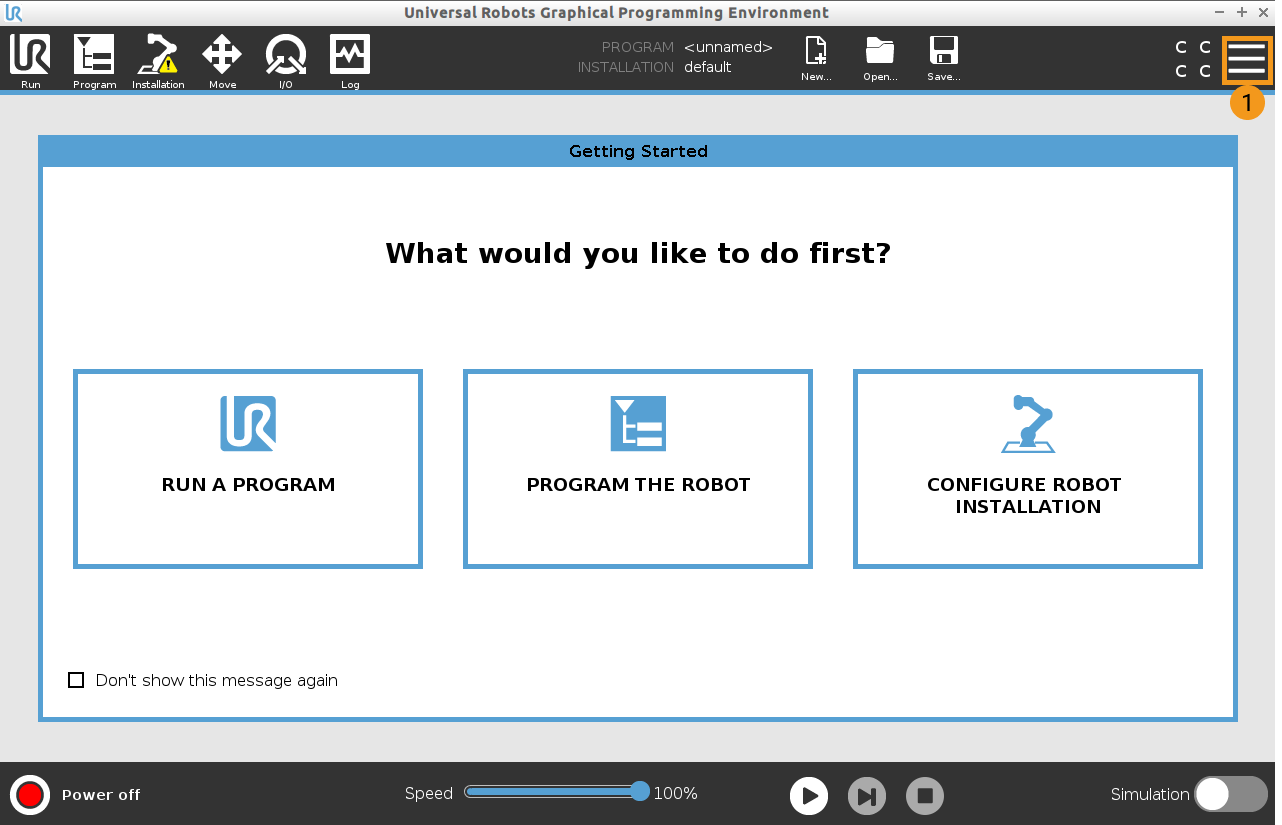Check "Don't show this message again"
The width and height of the screenshot is (1282, 825).
76,680
